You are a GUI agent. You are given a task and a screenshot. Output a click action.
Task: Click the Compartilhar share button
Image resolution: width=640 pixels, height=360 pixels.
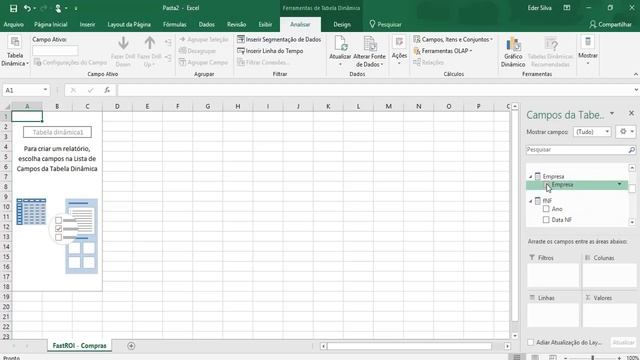(610, 24)
